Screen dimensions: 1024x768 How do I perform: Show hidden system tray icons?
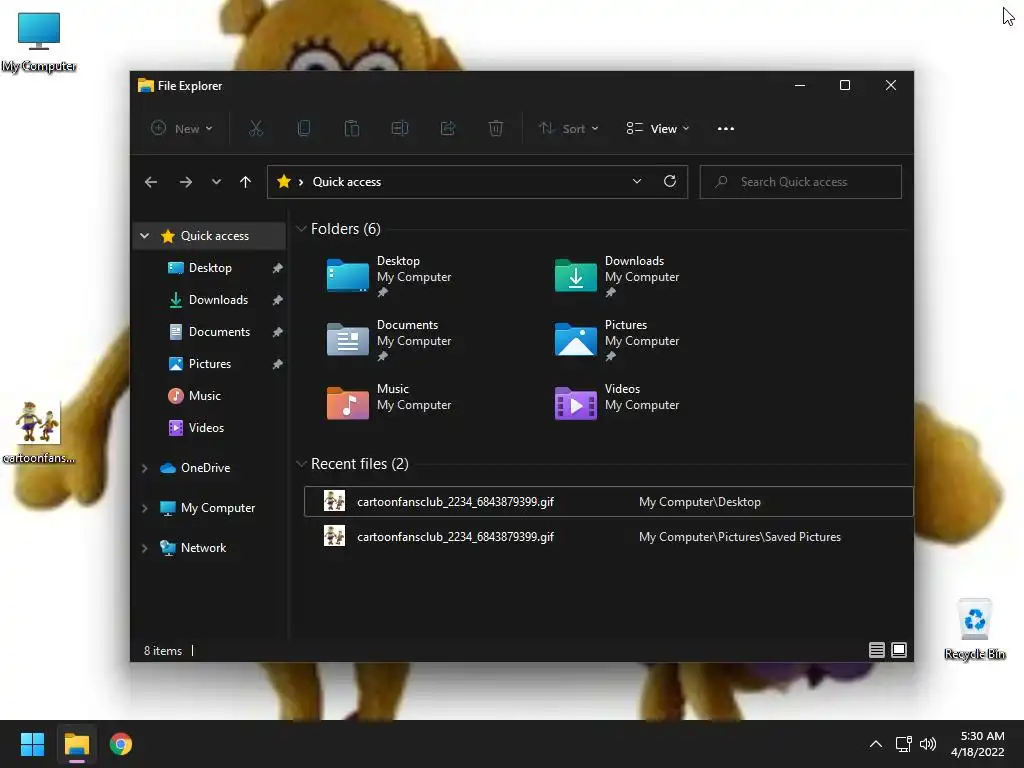click(x=876, y=744)
